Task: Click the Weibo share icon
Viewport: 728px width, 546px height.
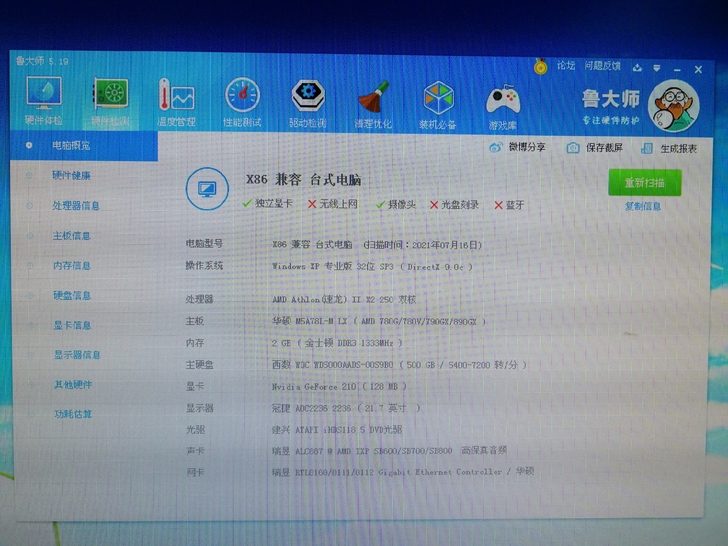Action: [x=496, y=147]
